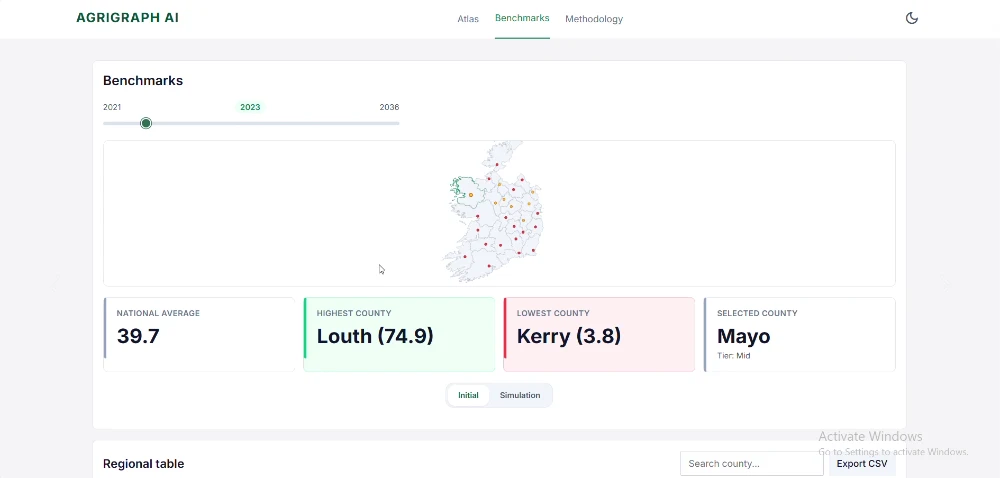Toggle dark mode with the moon icon

(x=911, y=18)
